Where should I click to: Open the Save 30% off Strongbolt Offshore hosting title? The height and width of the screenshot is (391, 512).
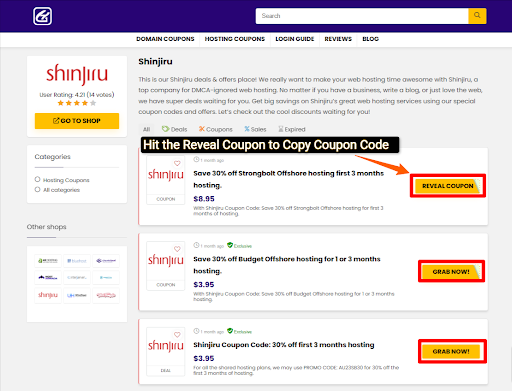click(289, 179)
